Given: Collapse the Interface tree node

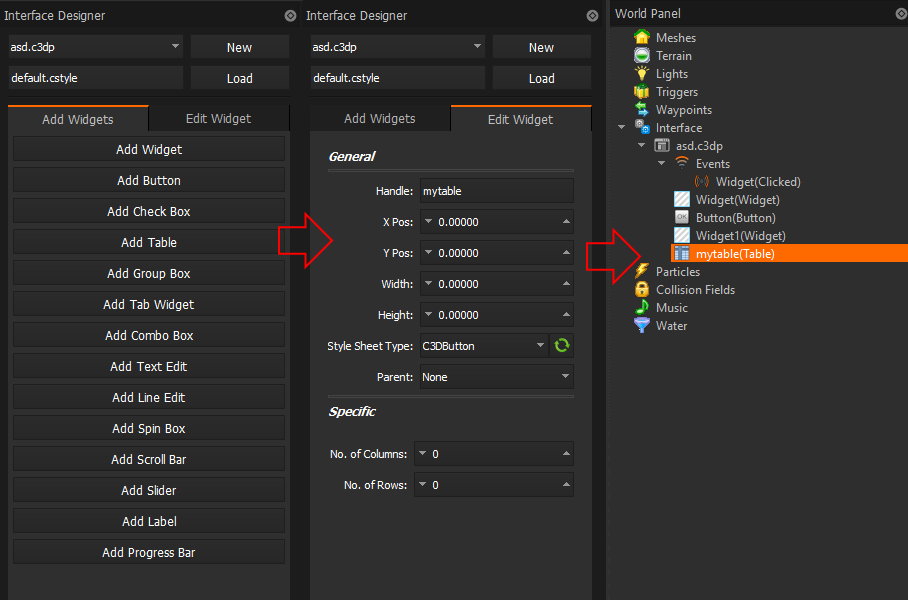Looking at the screenshot, I should (621, 127).
